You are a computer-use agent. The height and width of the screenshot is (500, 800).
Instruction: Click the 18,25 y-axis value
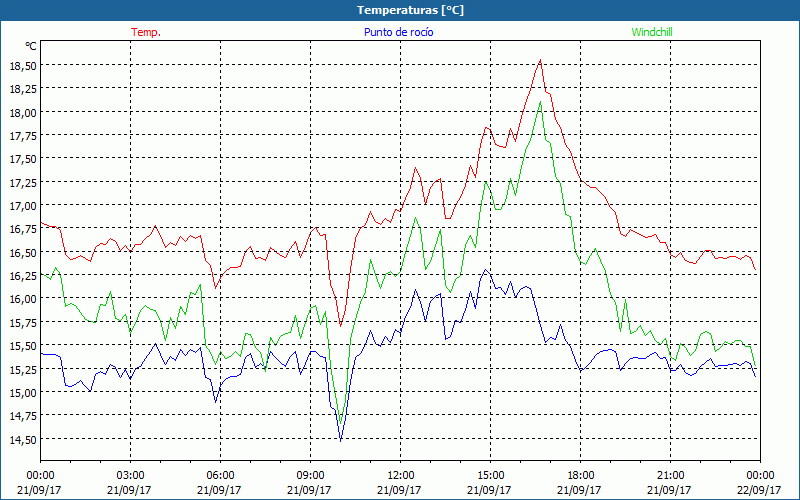[23, 89]
